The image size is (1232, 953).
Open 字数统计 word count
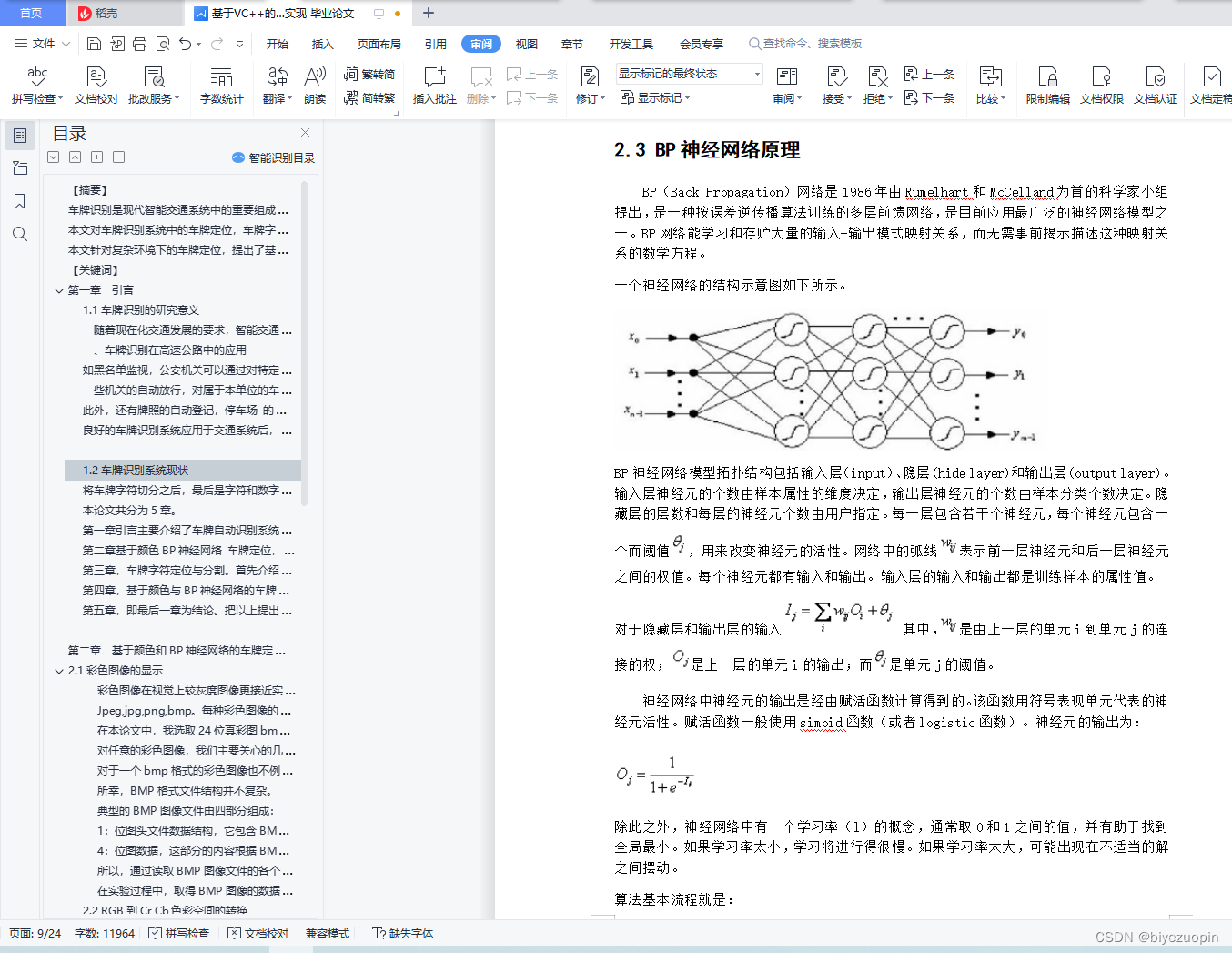[x=221, y=85]
